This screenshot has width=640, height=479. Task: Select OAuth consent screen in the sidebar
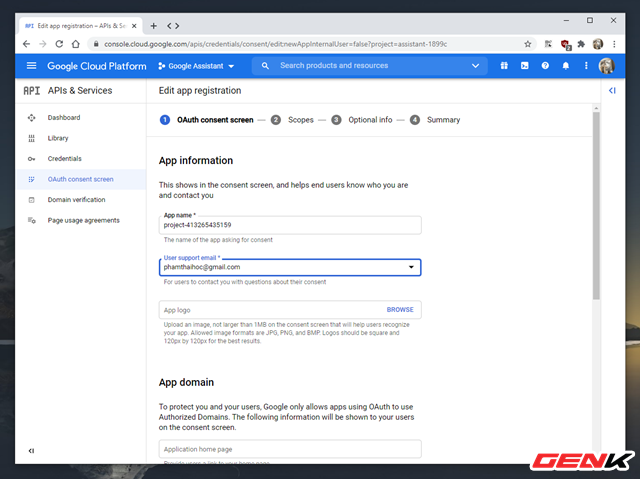pyautogui.click(x=81, y=179)
